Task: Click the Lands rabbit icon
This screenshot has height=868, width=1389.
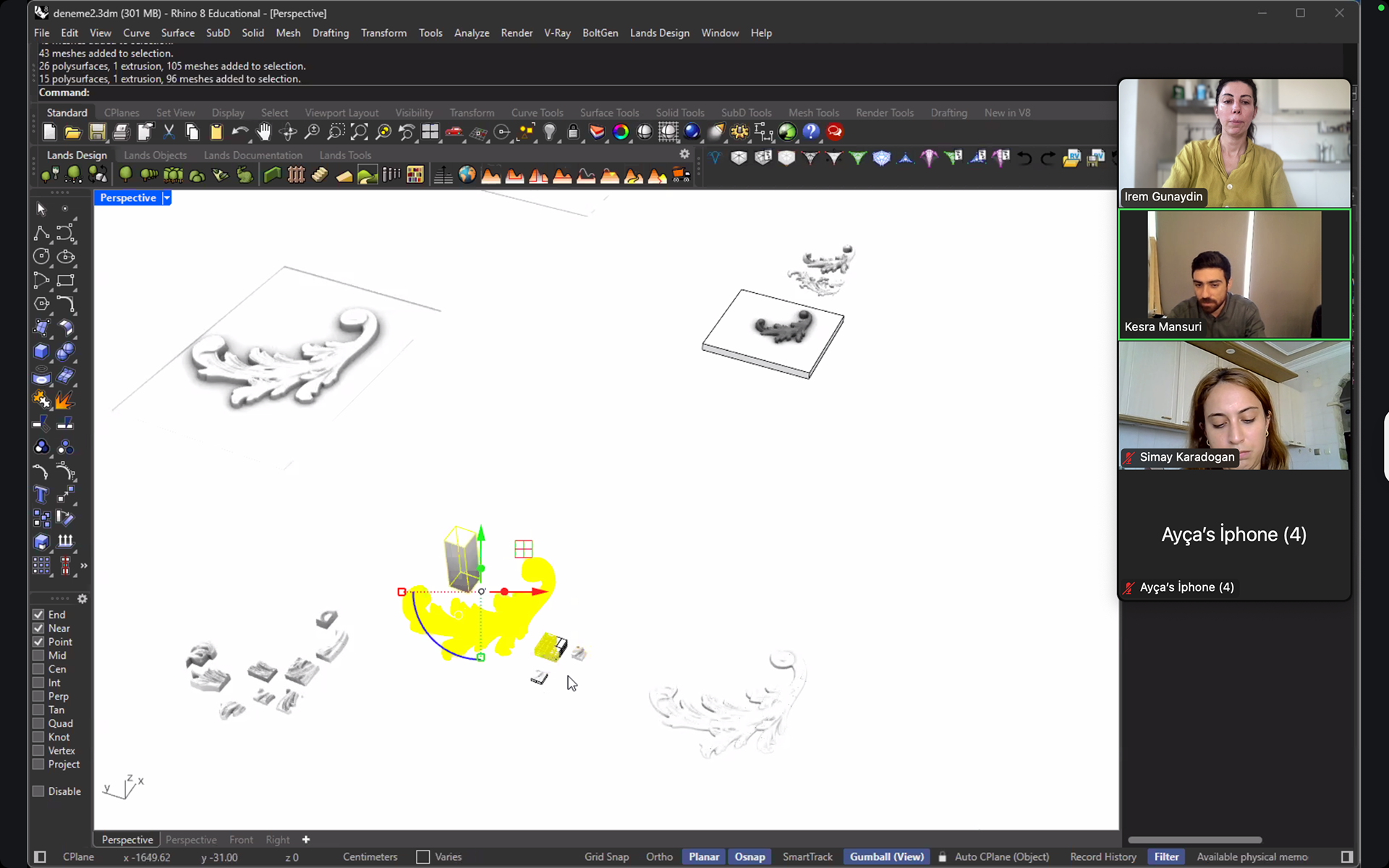Action: [245, 174]
